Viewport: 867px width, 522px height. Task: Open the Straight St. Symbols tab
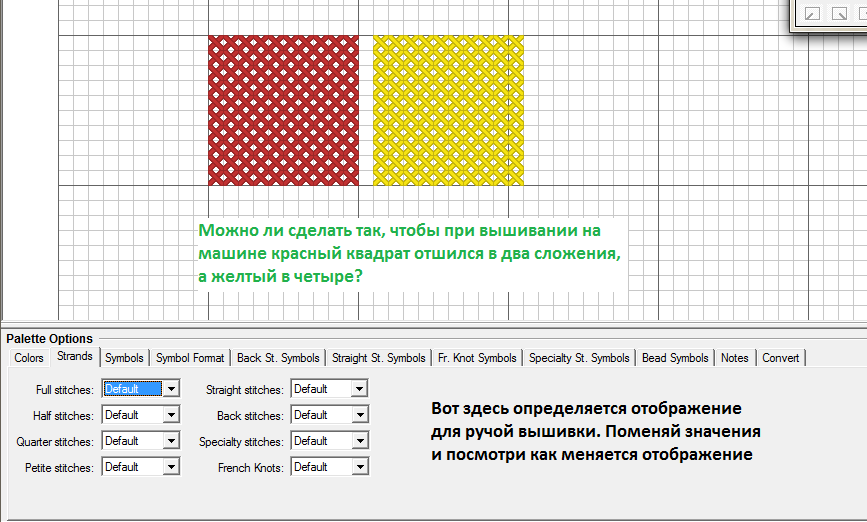(x=379, y=358)
